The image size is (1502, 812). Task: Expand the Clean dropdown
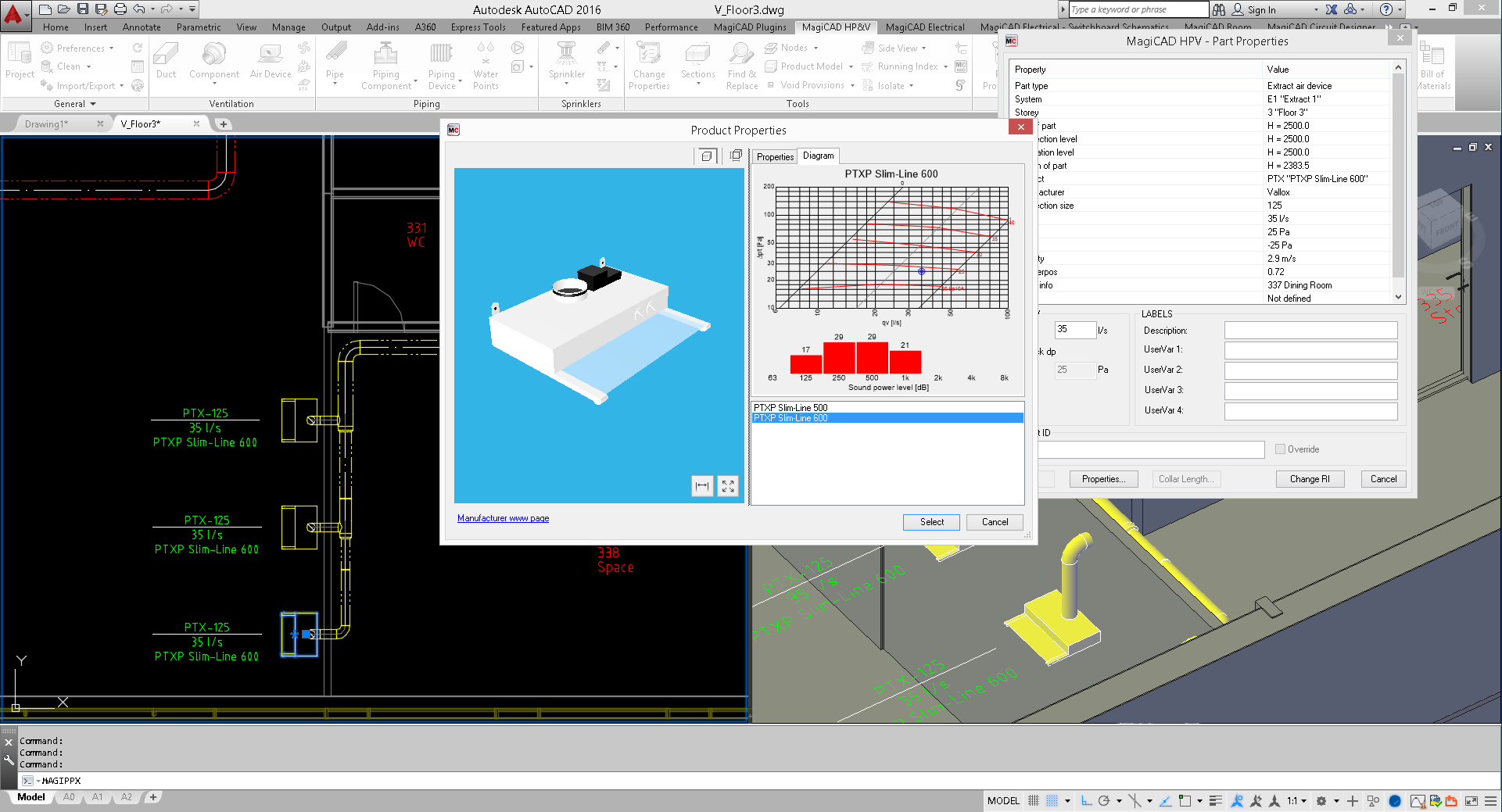[89, 67]
